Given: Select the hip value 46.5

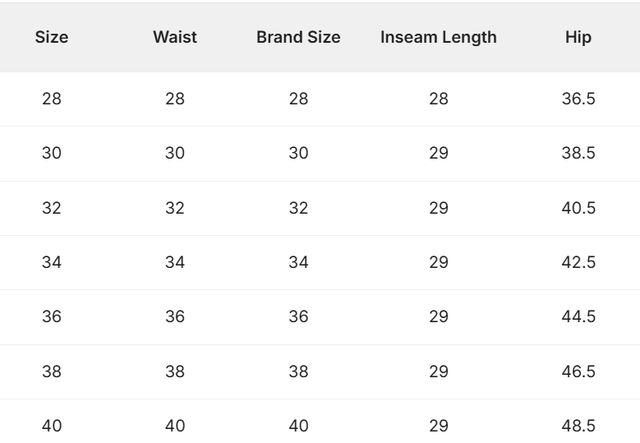Looking at the screenshot, I should [x=578, y=371].
